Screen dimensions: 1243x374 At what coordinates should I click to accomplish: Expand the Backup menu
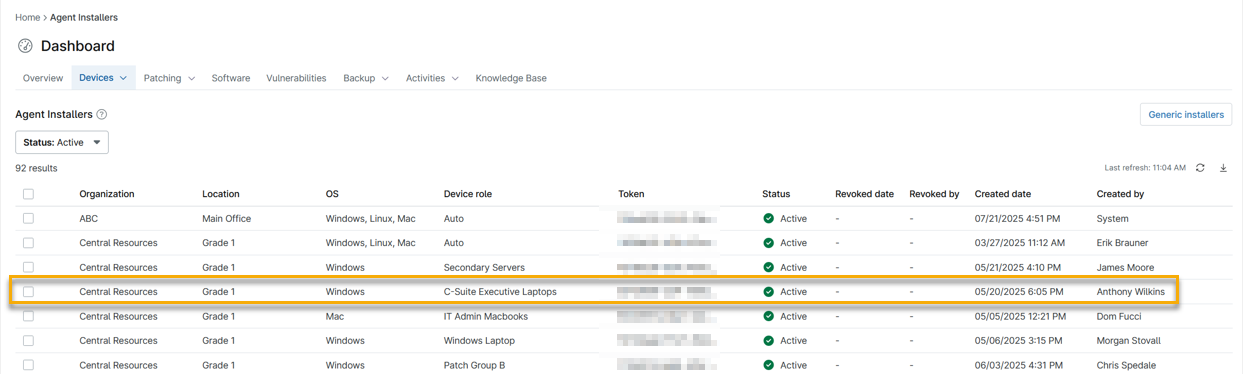(366, 78)
